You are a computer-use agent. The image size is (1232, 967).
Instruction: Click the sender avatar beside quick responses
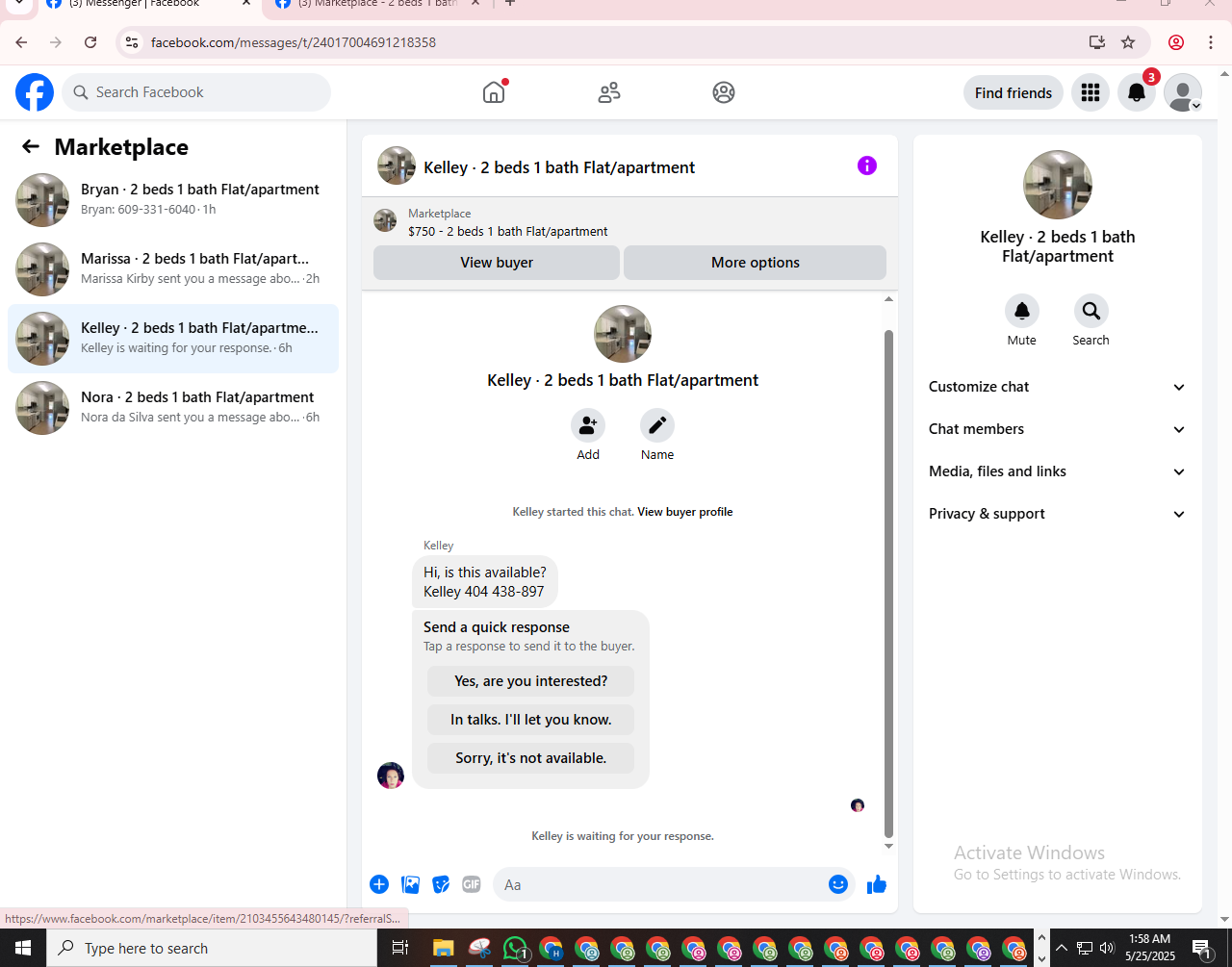391,776
